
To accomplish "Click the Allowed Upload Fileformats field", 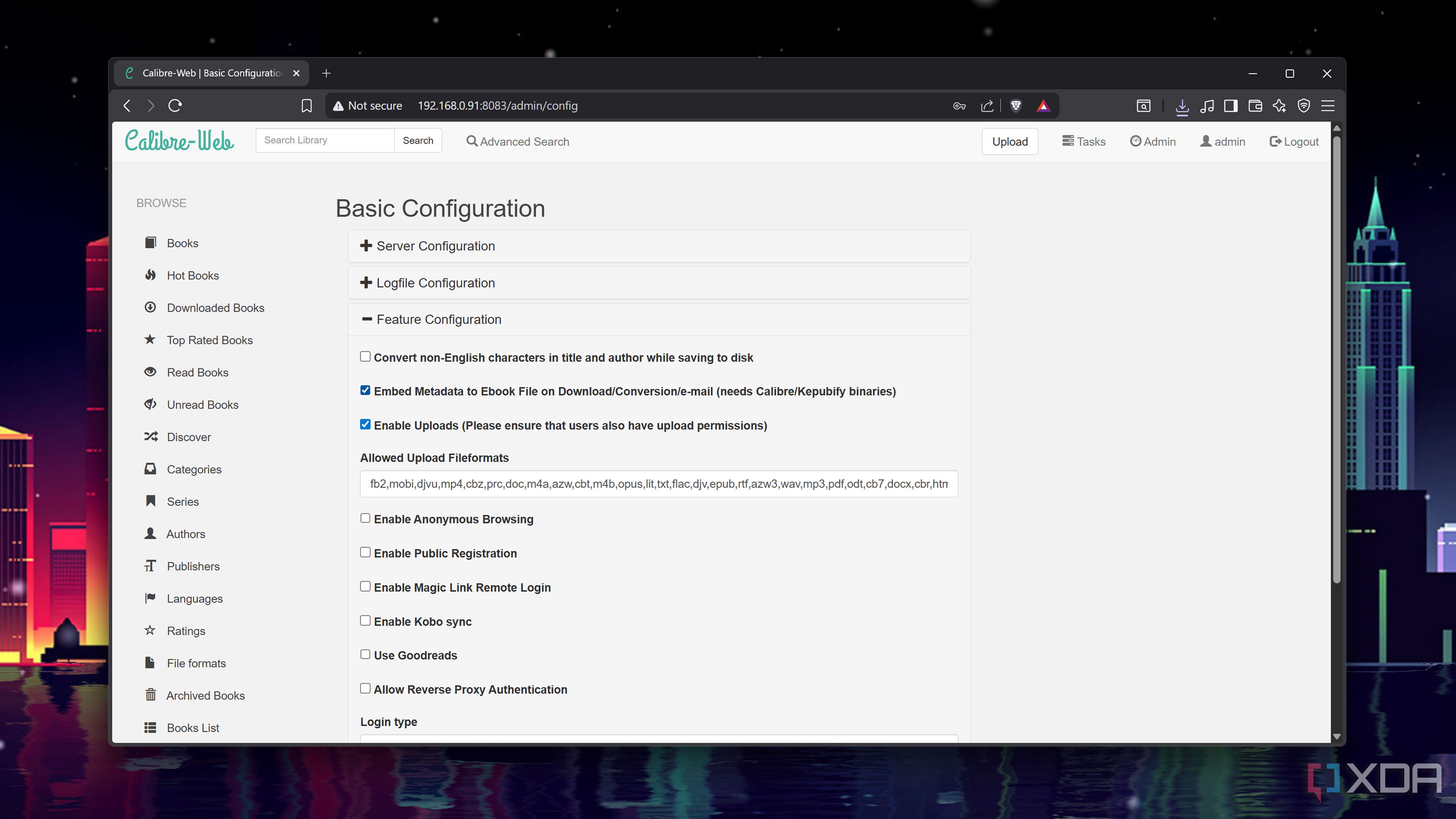I will pyautogui.click(x=659, y=484).
